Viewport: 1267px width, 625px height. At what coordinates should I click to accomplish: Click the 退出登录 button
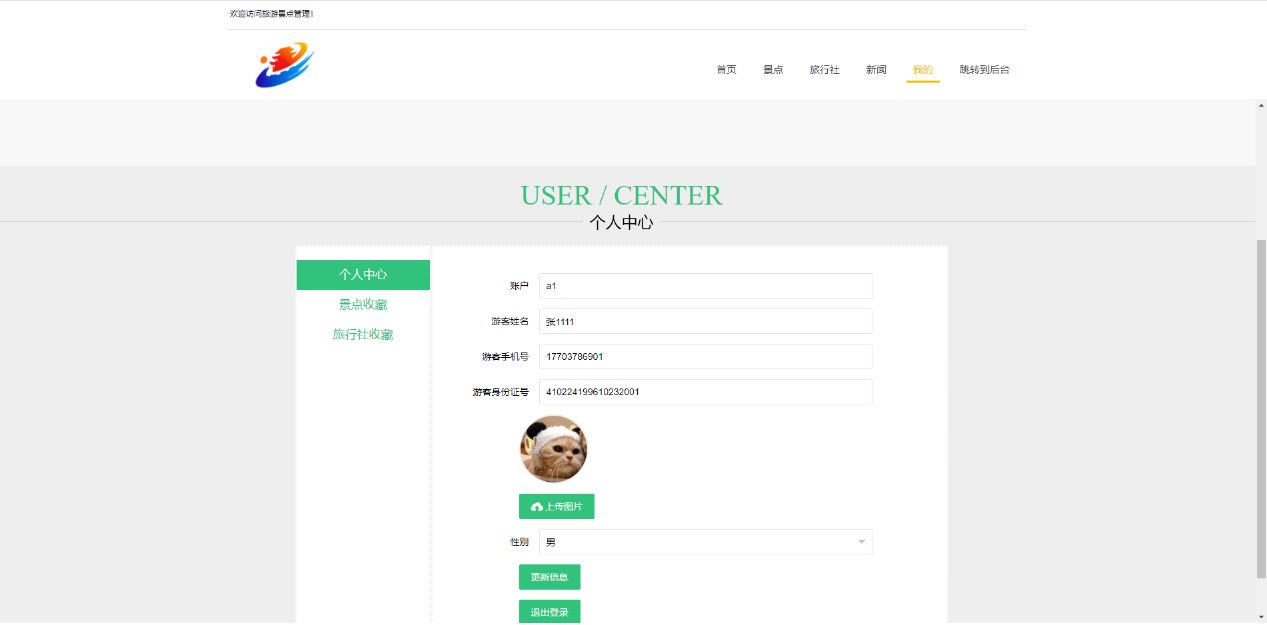coord(550,612)
